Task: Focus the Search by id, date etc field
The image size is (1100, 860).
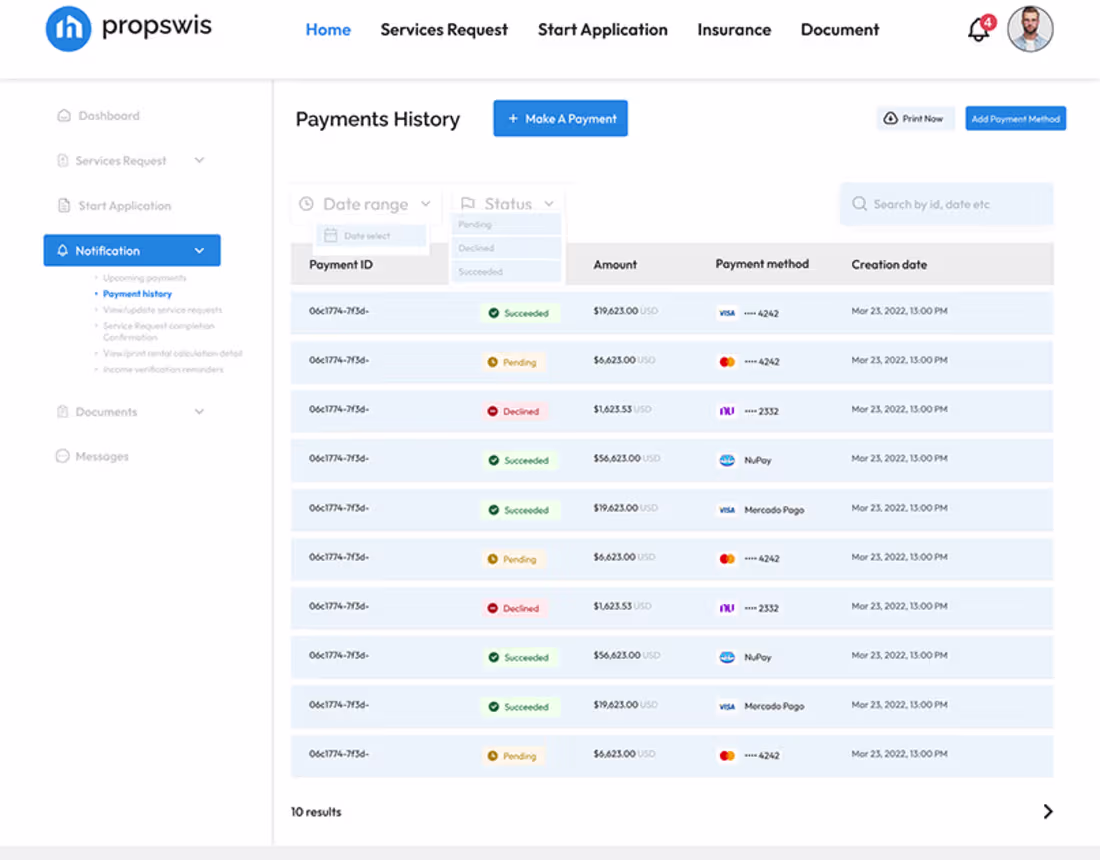Action: click(x=946, y=204)
